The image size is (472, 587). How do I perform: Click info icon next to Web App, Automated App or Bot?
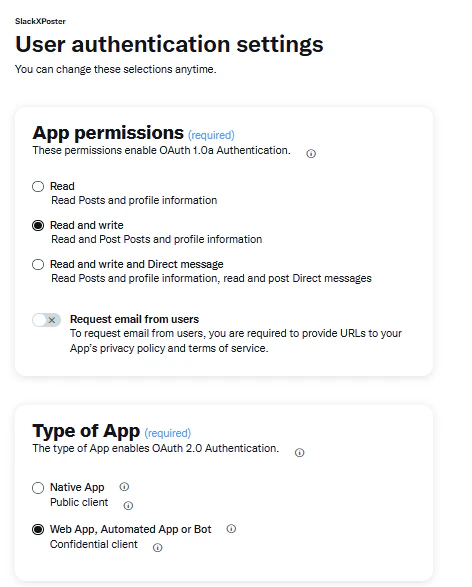231,529
